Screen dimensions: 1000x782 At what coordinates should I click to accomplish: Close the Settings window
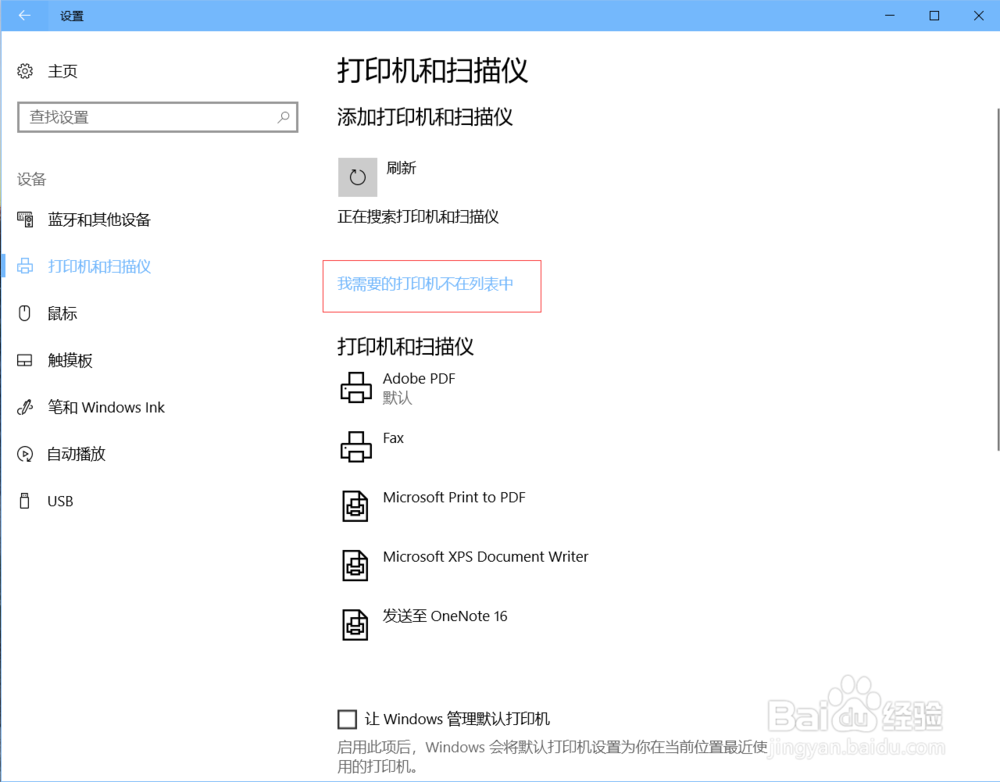pyautogui.click(x=978, y=15)
